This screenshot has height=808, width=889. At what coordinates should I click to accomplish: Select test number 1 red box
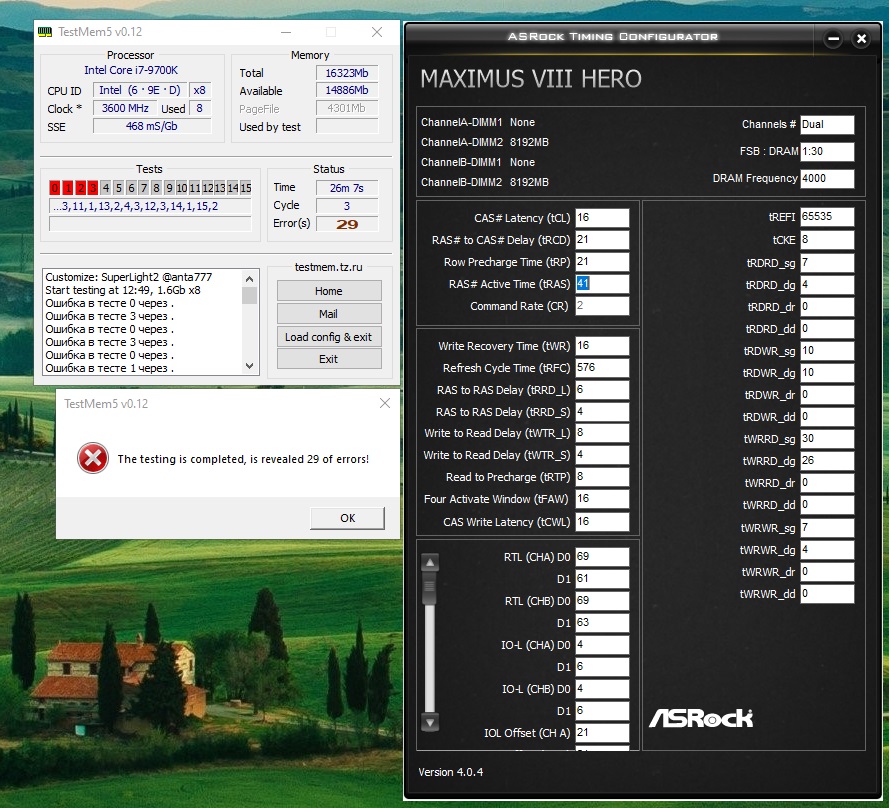click(x=67, y=188)
